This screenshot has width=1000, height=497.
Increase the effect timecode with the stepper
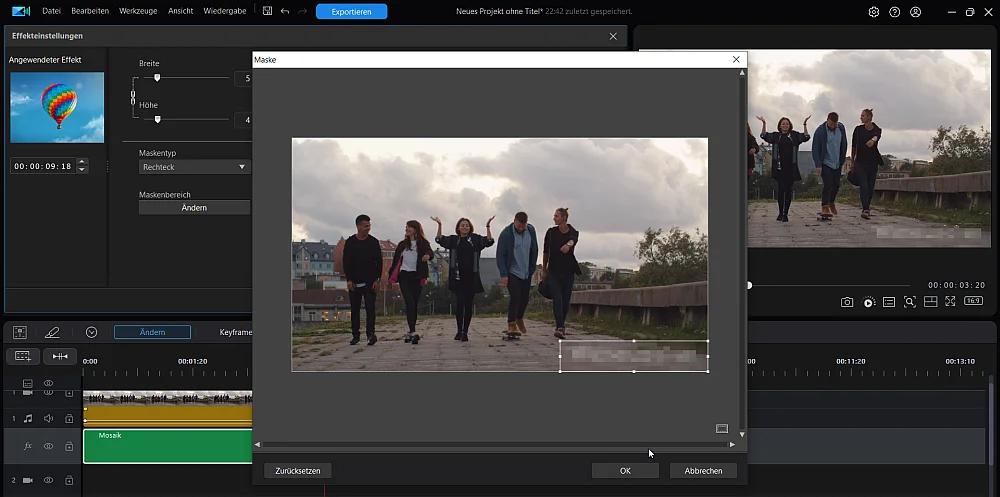tap(82, 162)
